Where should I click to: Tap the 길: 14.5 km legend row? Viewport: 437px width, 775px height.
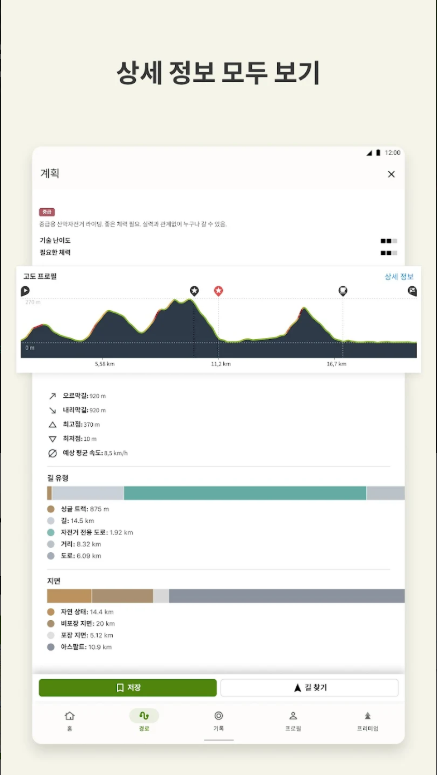coord(71,520)
